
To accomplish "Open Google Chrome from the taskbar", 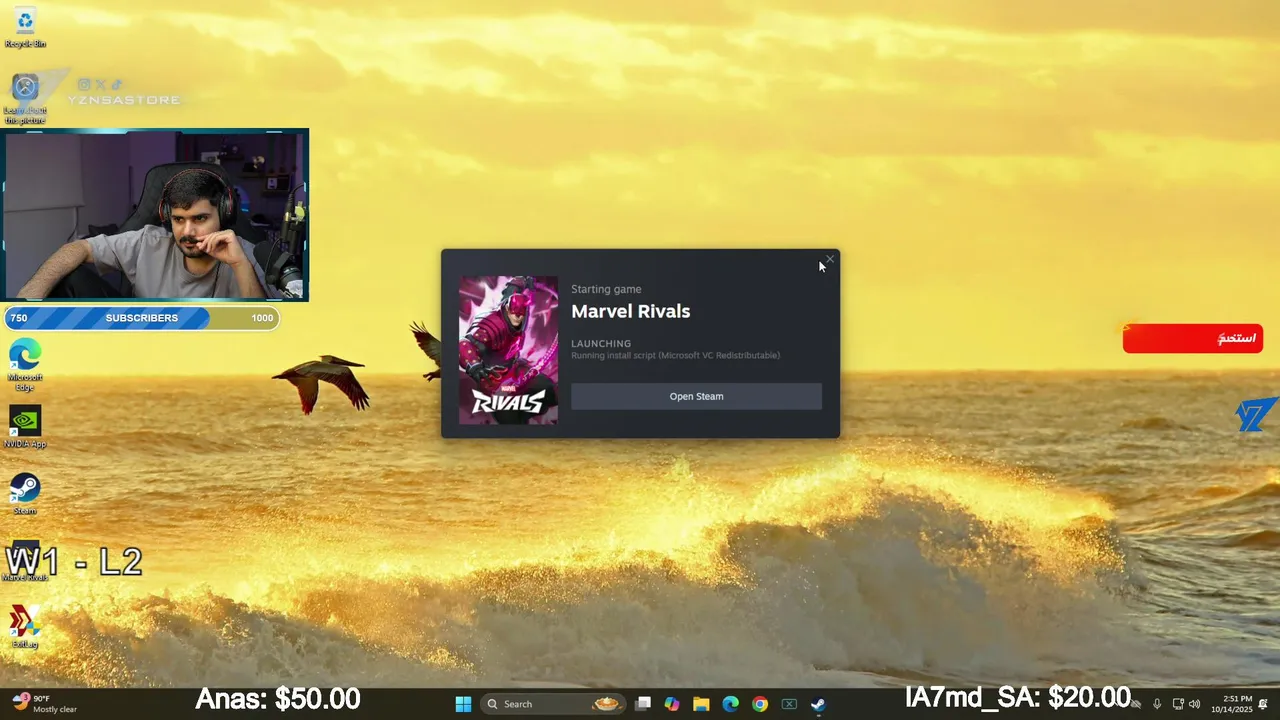I will [760, 704].
